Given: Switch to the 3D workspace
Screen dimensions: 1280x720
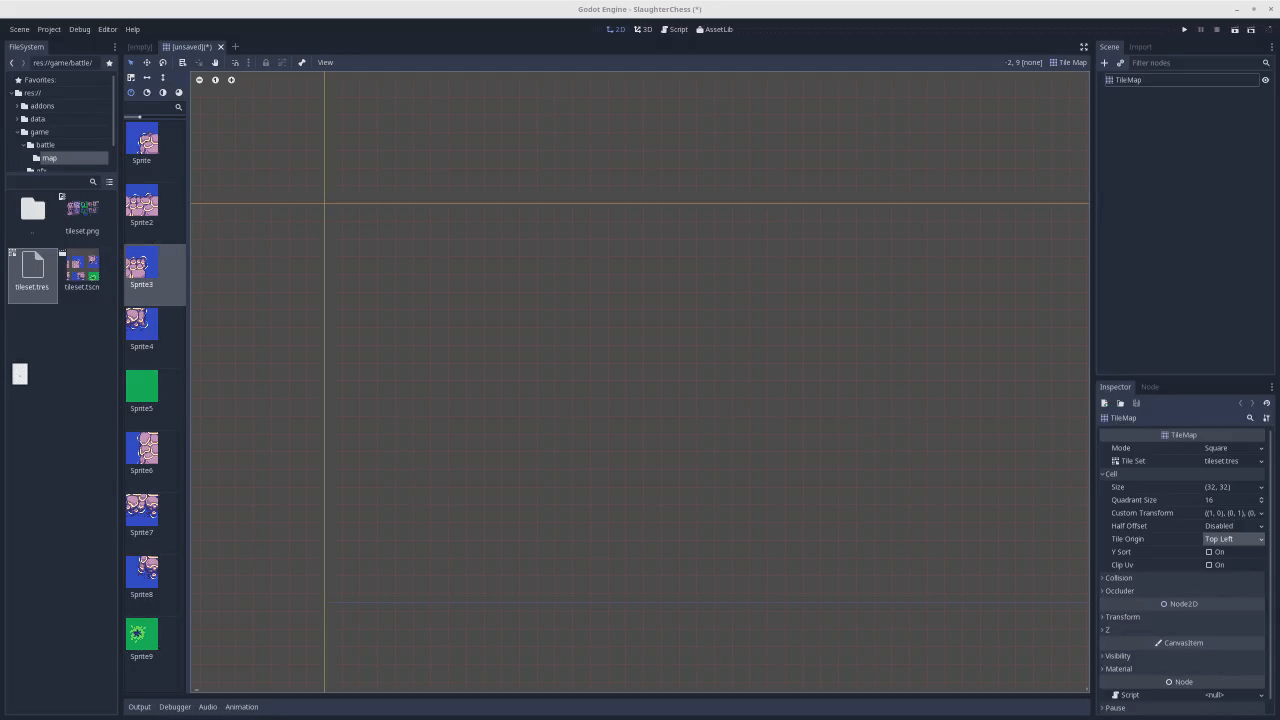Looking at the screenshot, I should 643,29.
